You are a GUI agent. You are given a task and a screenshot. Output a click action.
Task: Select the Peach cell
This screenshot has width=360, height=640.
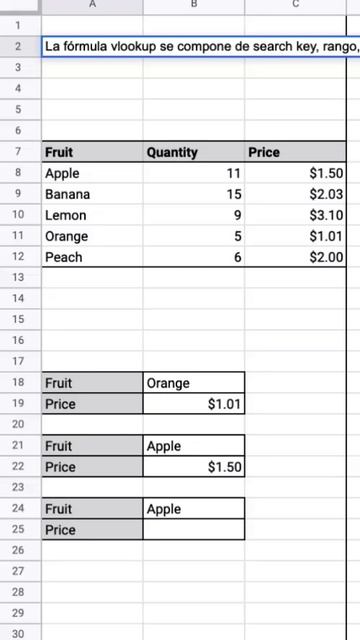coord(92,257)
